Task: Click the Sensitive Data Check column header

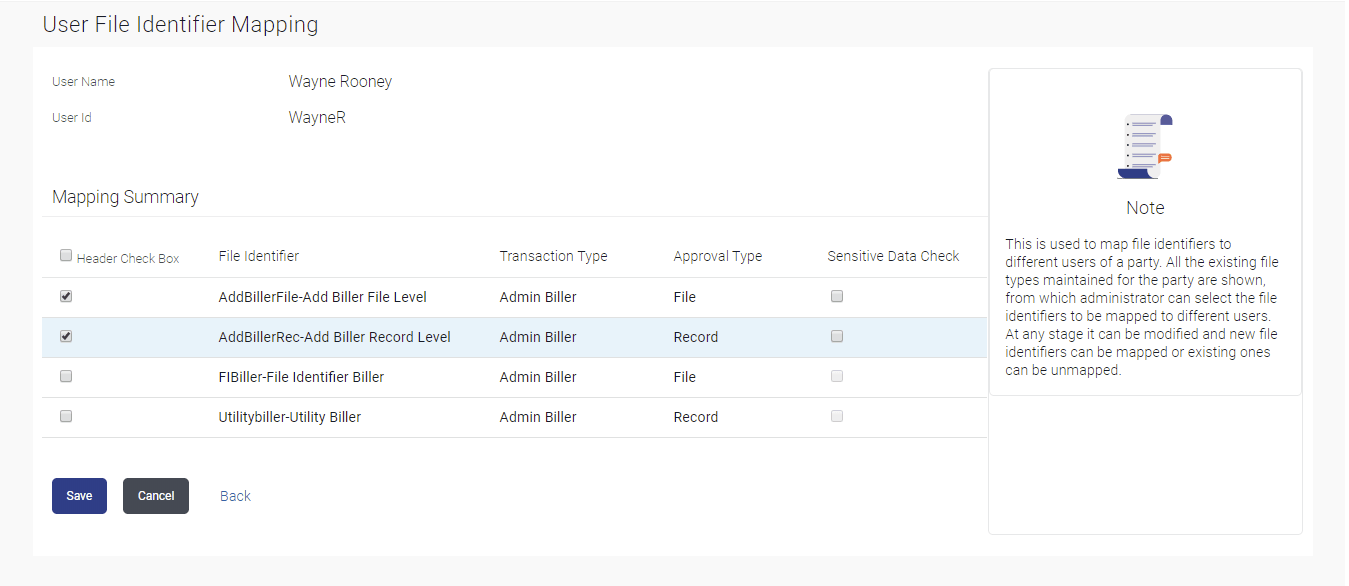Action: [x=893, y=256]
